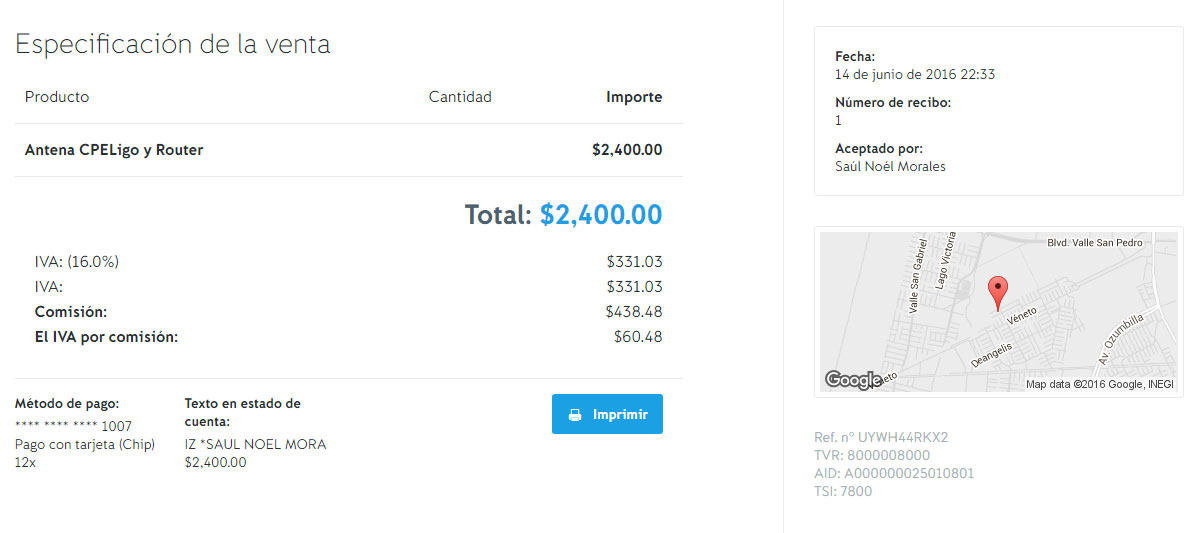Click the Producto column header
Screen dimensions: 1199x533
click(57, 97)
